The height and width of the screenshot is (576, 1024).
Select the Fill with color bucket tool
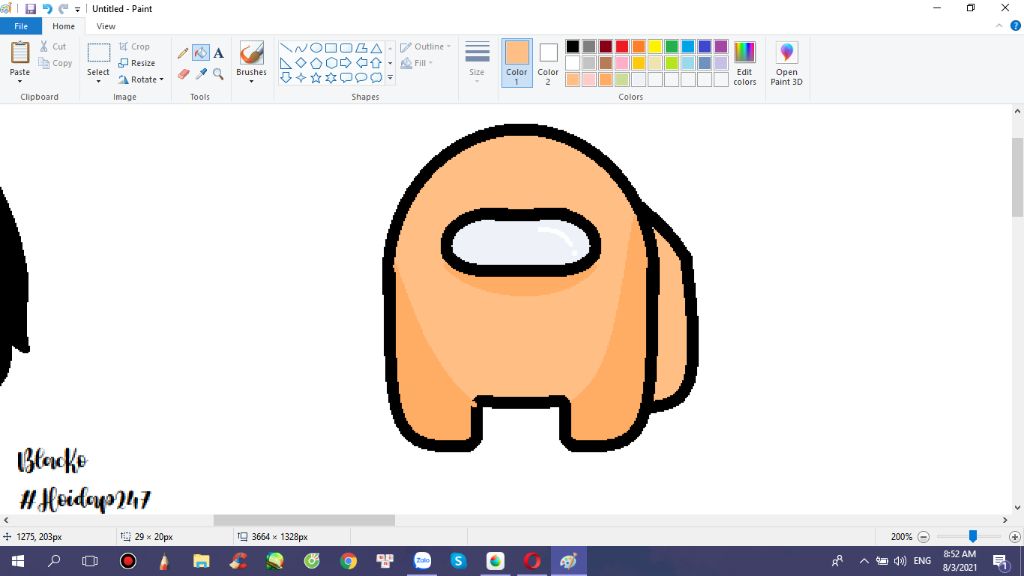tap(200, 53)
